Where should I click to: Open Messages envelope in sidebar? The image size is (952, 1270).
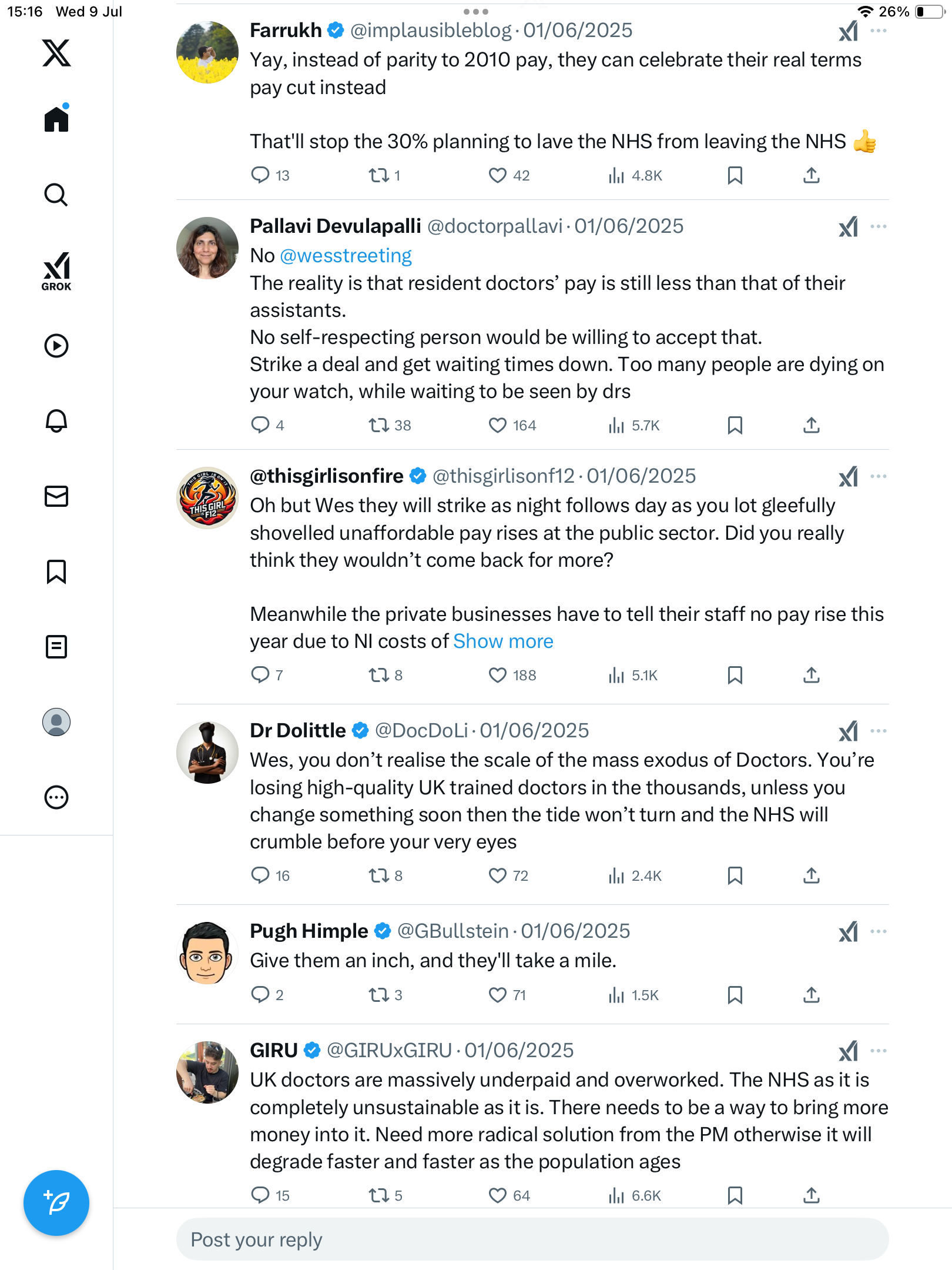coord(56,496)
